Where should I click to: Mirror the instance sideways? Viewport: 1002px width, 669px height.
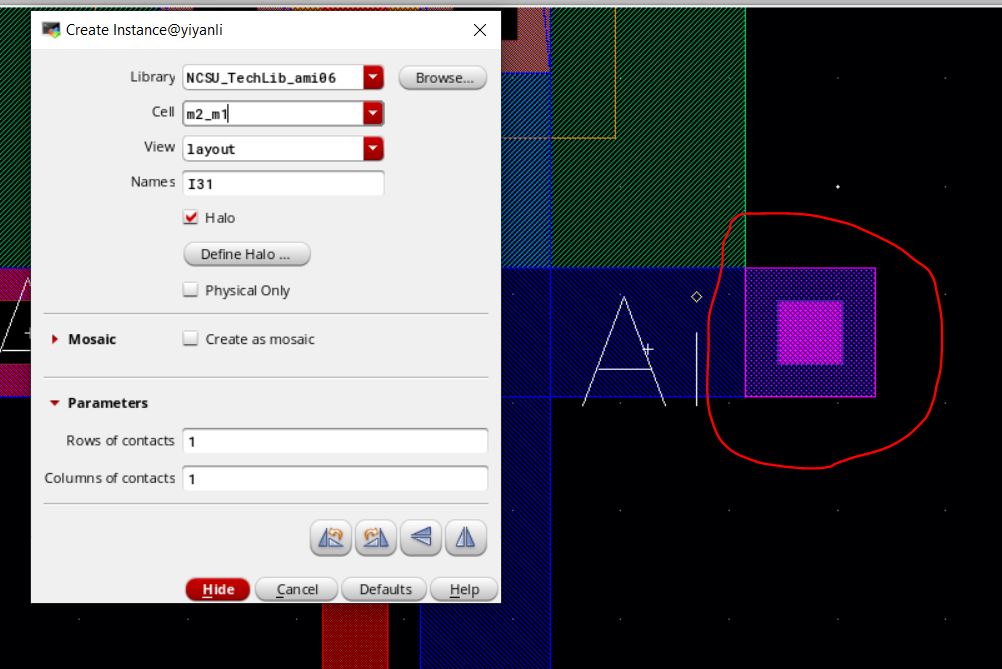(x=465, y=538)
